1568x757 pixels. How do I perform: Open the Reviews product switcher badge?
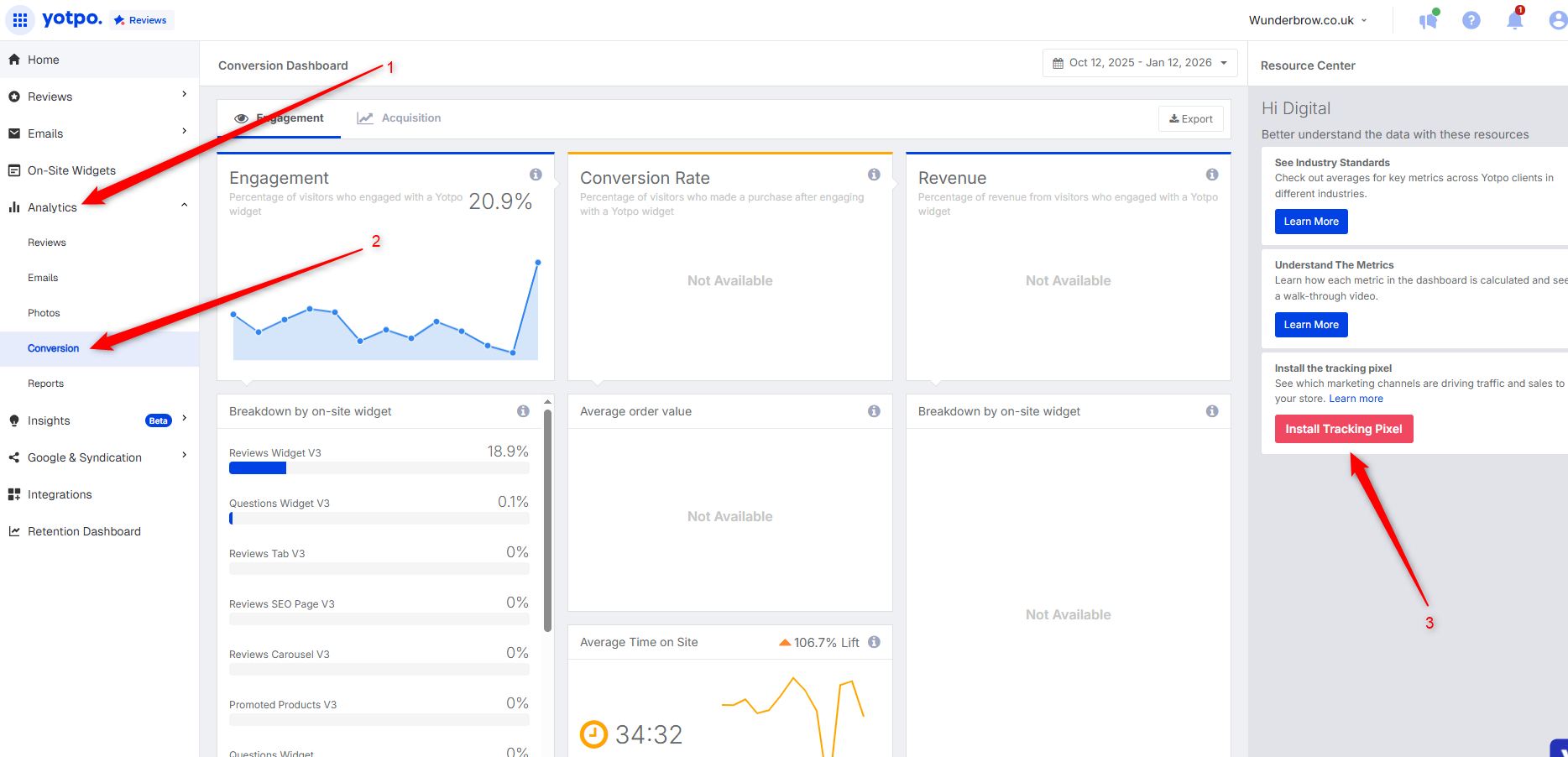coord(141,20)
